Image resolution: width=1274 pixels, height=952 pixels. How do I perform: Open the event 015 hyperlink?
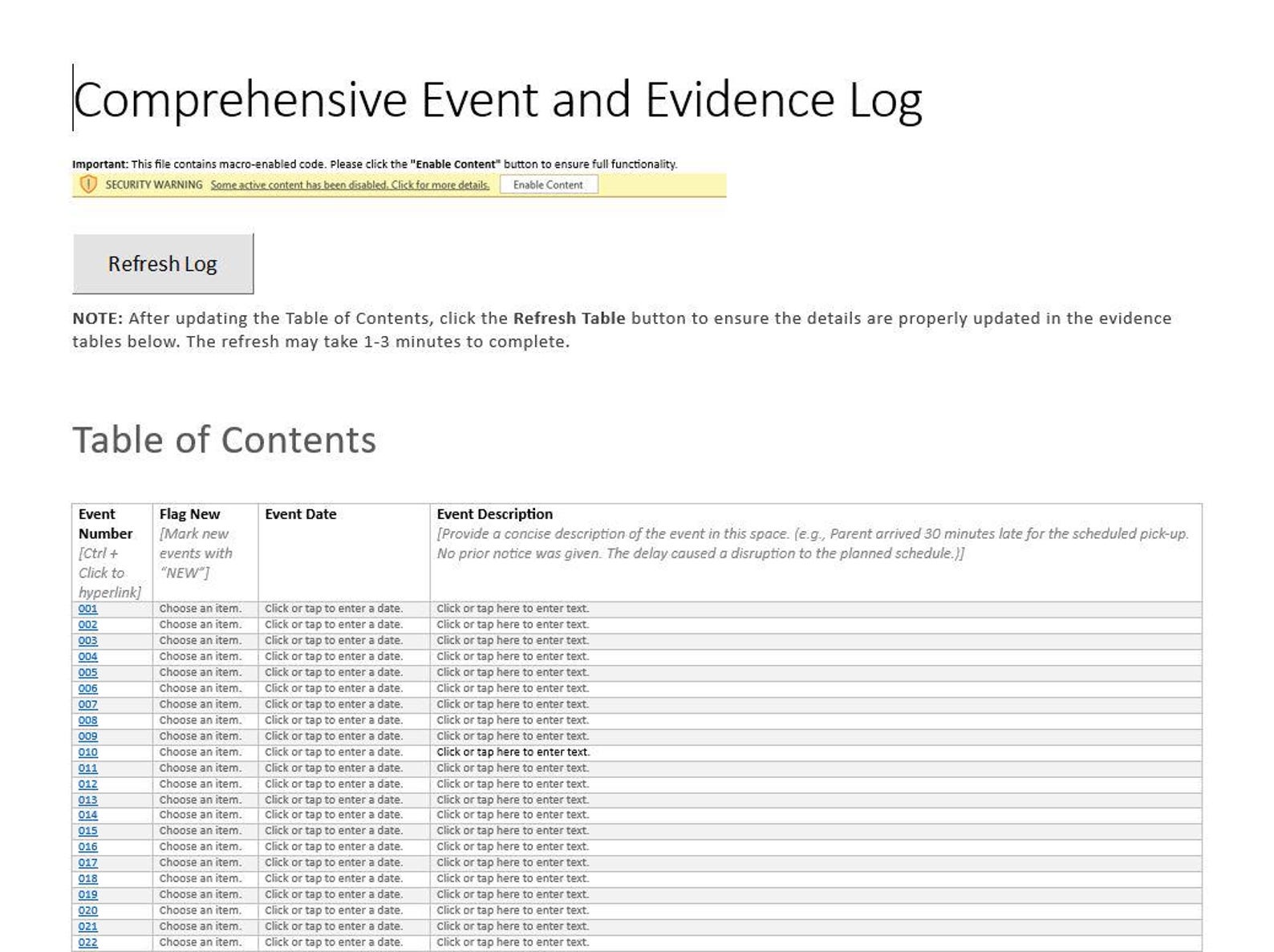88,831
